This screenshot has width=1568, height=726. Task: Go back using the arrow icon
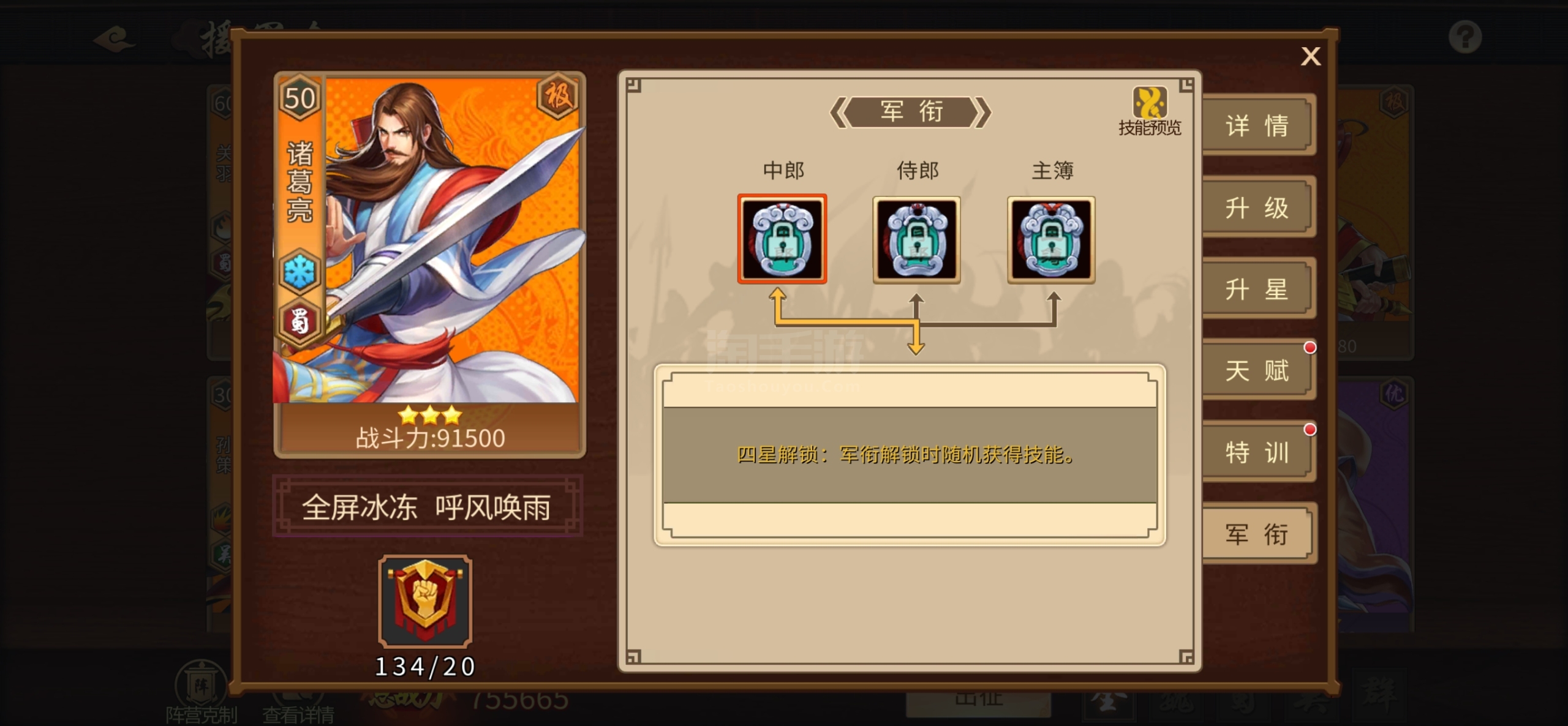coord(115,40)
